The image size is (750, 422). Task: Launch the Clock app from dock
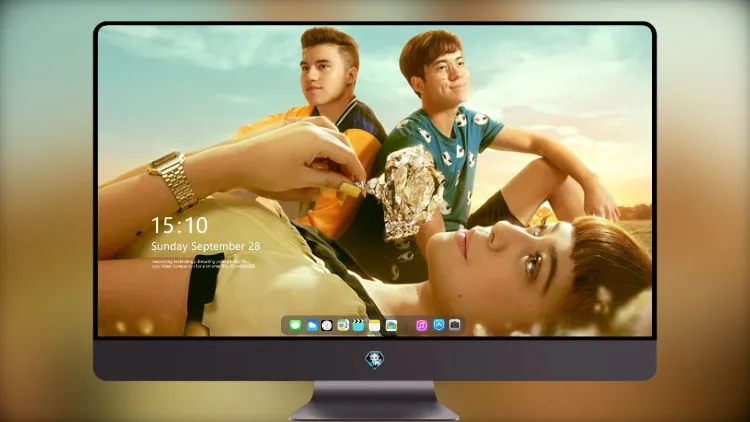pyautogui.click(x=327, y=326)
